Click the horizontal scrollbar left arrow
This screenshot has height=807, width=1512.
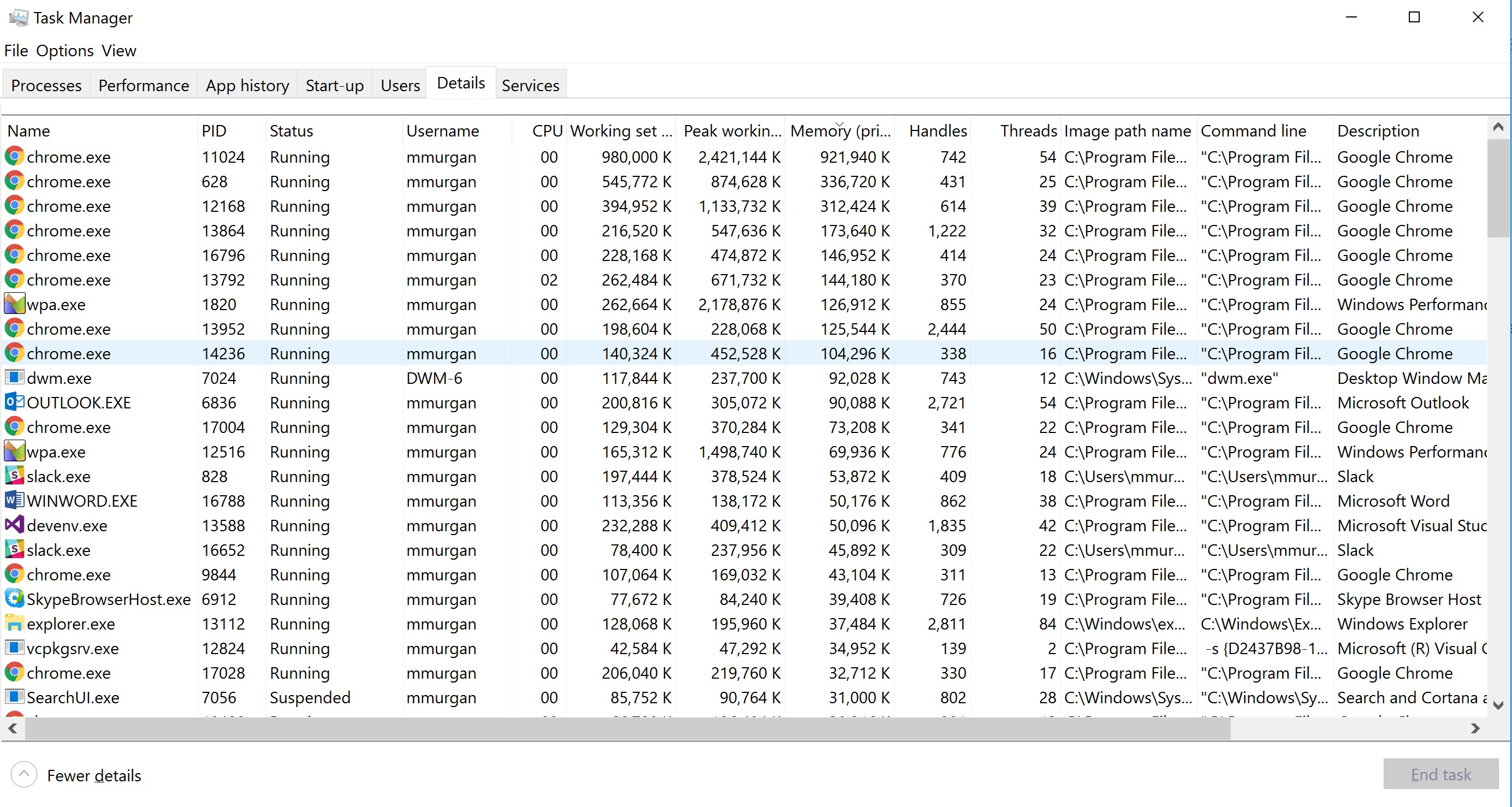pyautogui.click(x=13, y=728)
